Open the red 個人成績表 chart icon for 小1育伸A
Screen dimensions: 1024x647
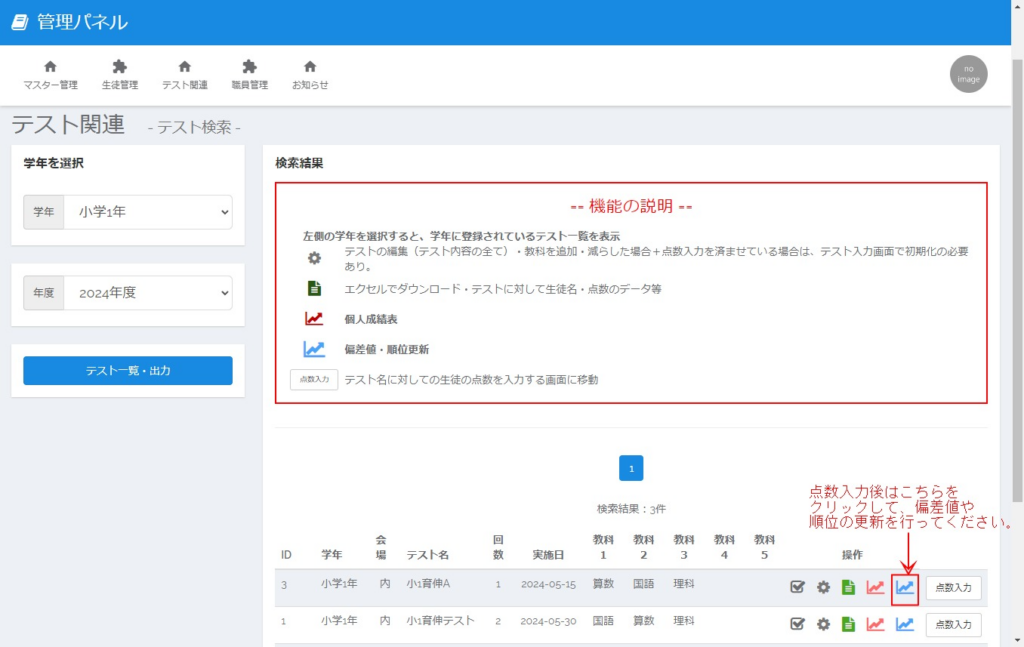[875, 587]
